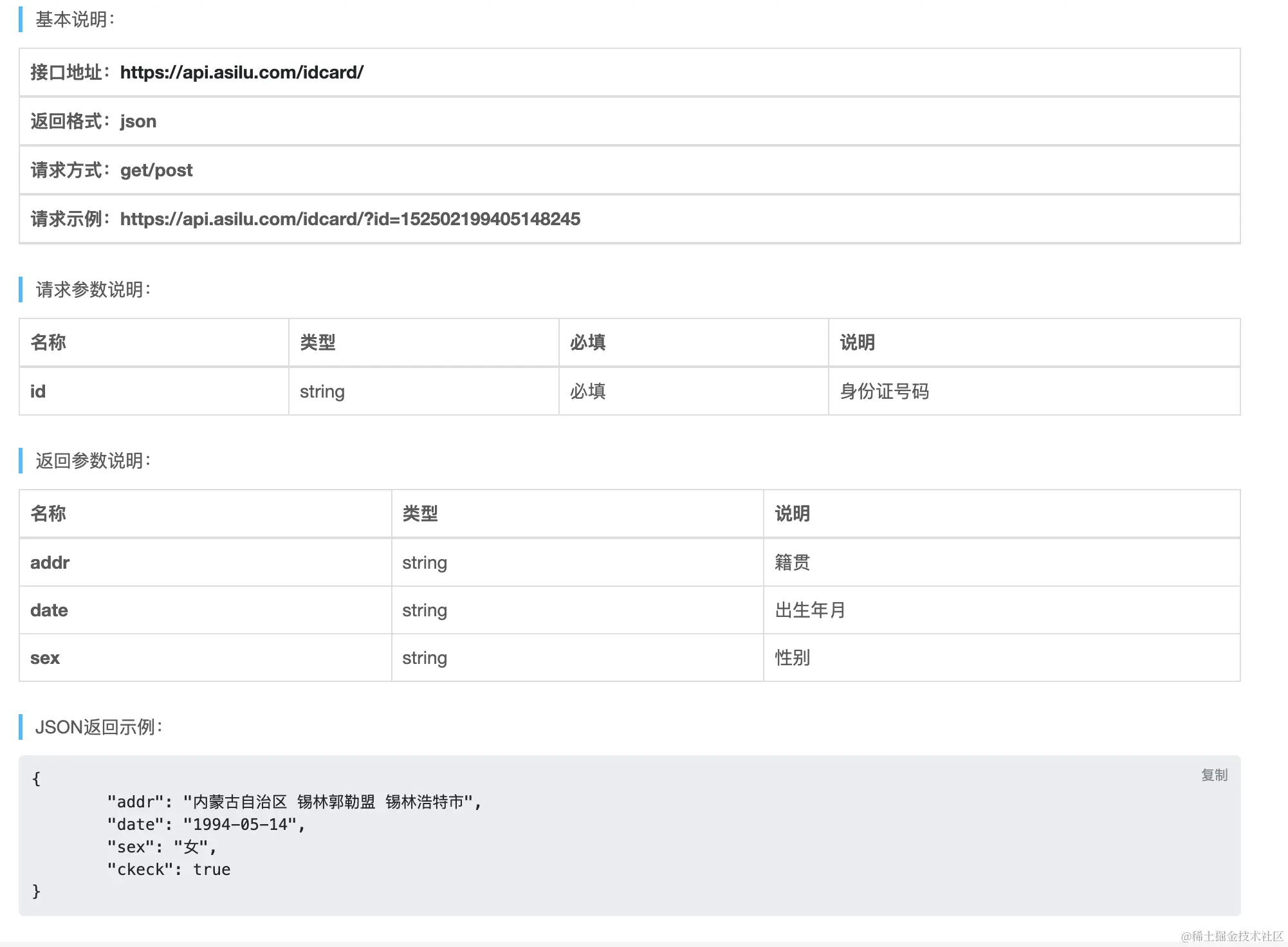Click the 返回参数说明 section heading
Image resolution: width=1288 pixels, height=947 pixels.
[93, 461]
